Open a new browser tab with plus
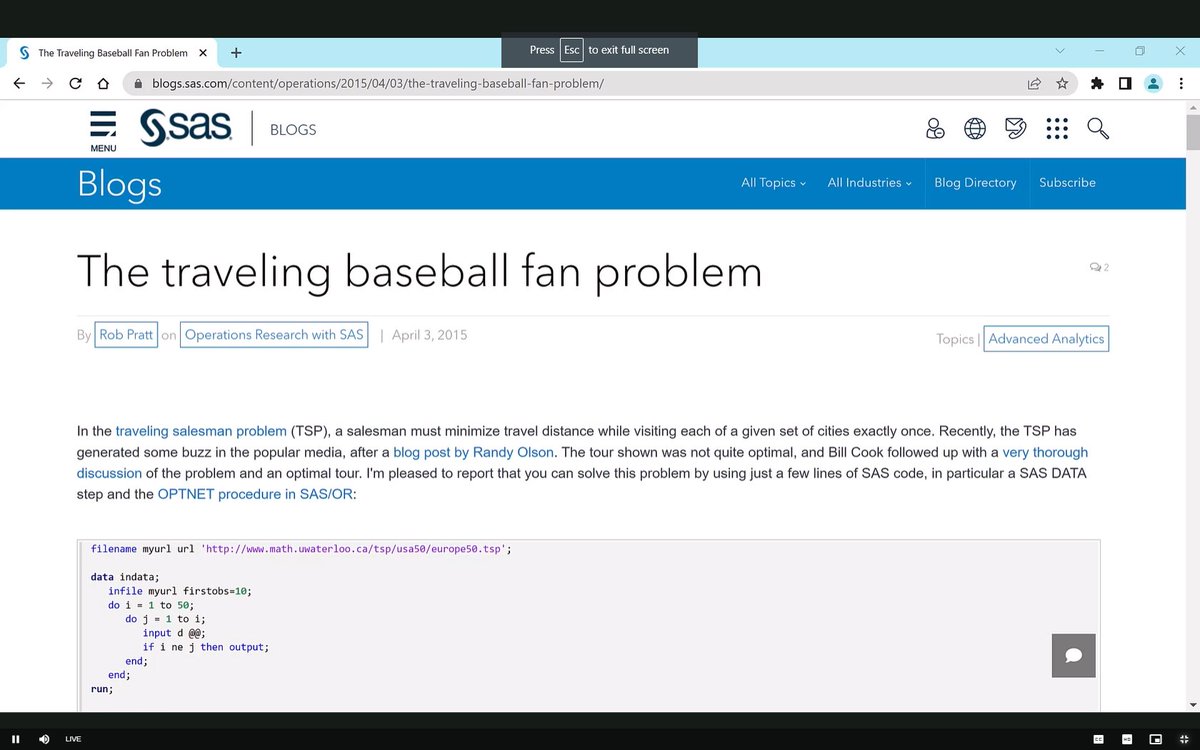 point(235,53)
